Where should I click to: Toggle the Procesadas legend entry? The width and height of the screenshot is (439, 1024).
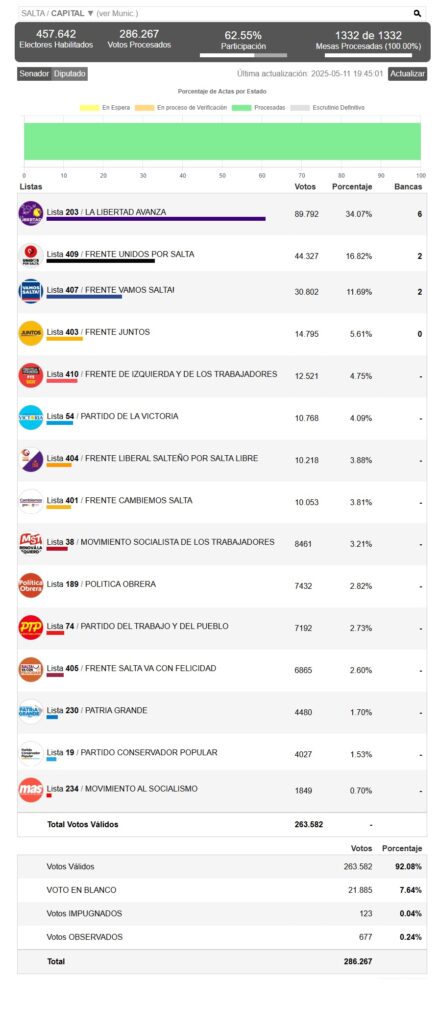click(259, 108)
